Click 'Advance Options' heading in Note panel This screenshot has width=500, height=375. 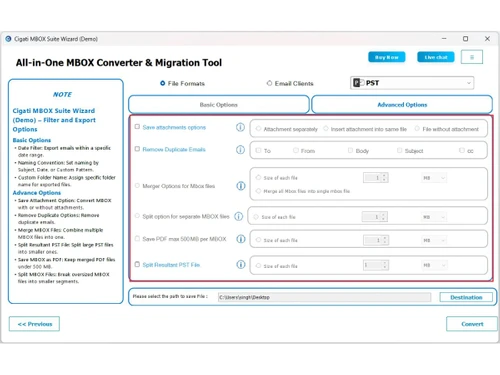tap(37, 193)
